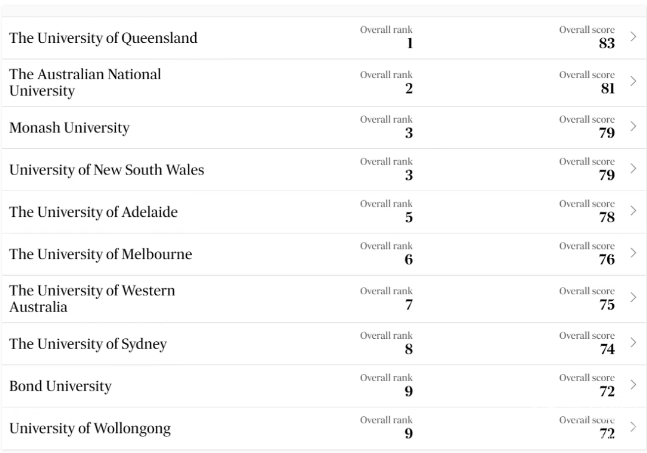Expand University of New South Wales chevron
The image size is (647, 453).
pyautogui.click(x=633, y=168)
